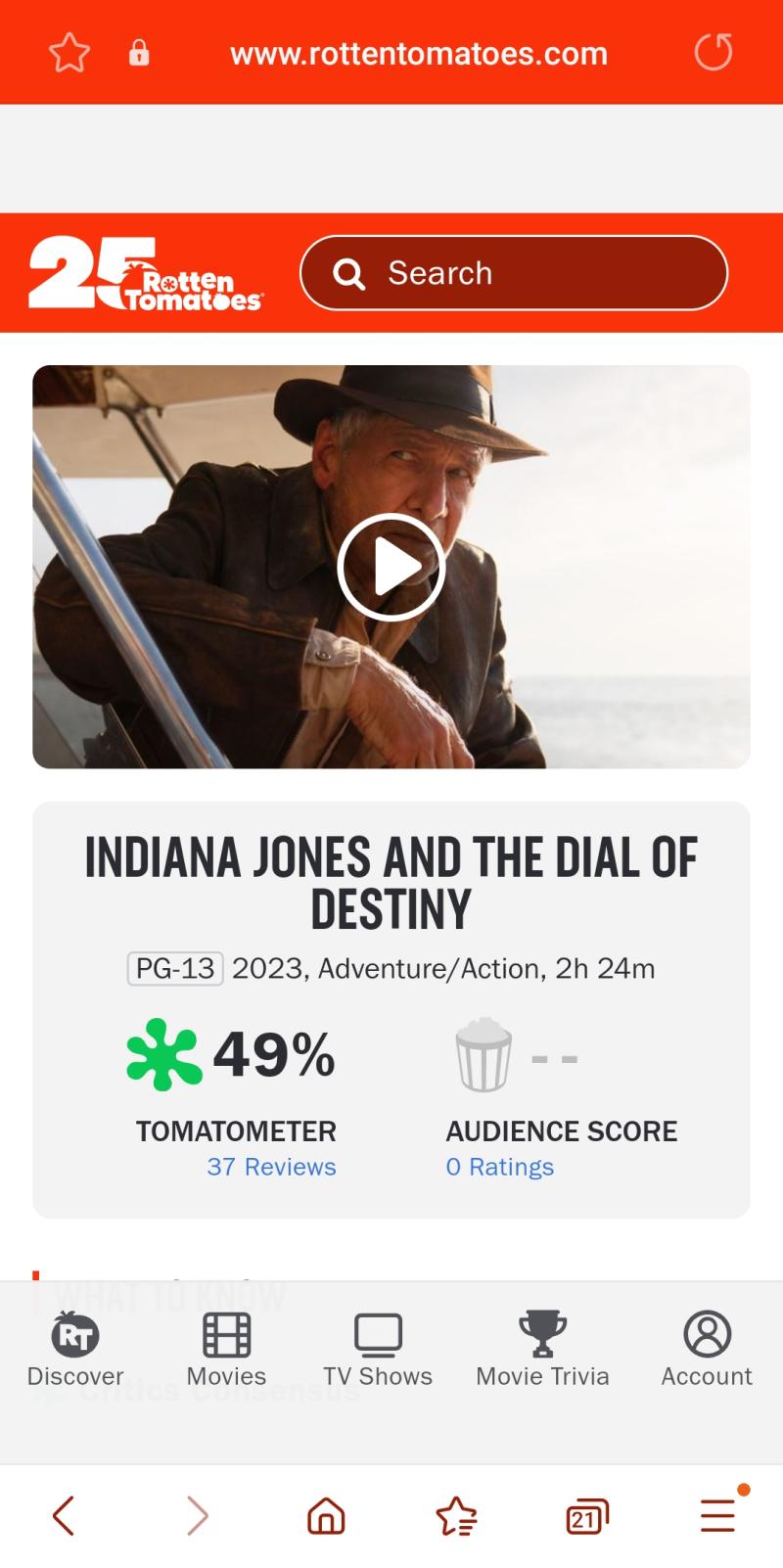This screenshot has width=783, height=1568.
Task: Tap the padlock site security icon
Action: 139,53
